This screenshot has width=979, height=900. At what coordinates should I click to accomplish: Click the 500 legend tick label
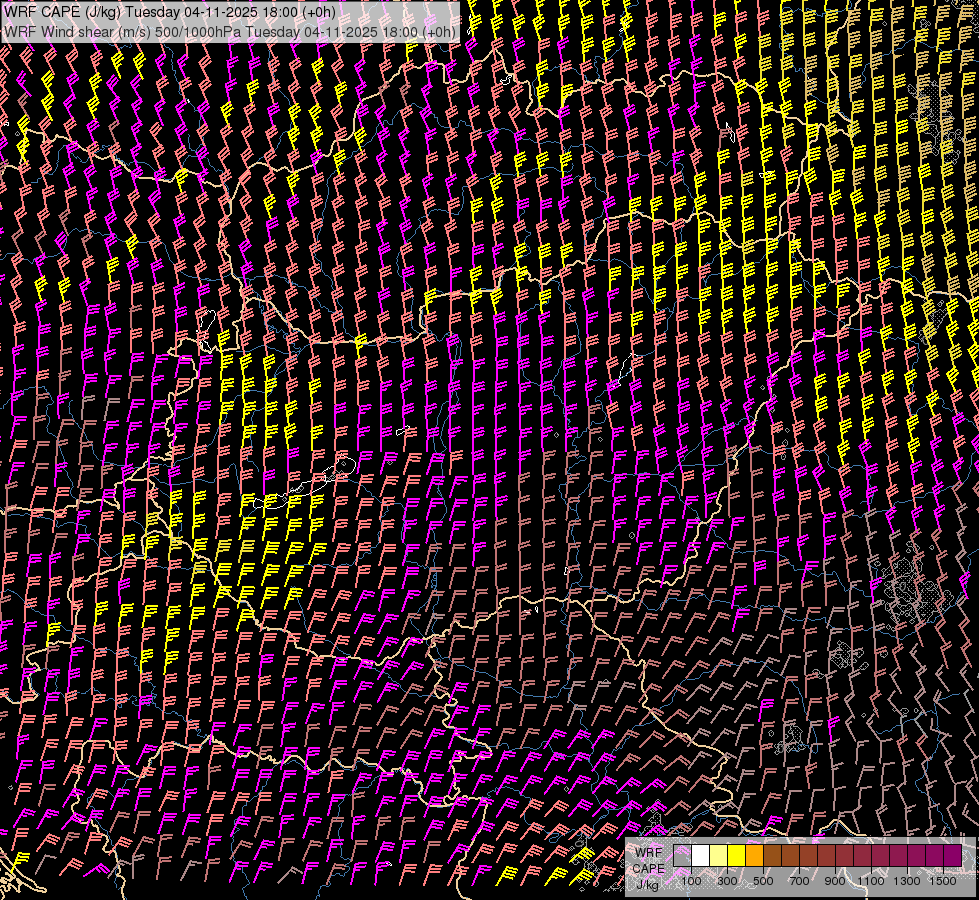(763, 881)
